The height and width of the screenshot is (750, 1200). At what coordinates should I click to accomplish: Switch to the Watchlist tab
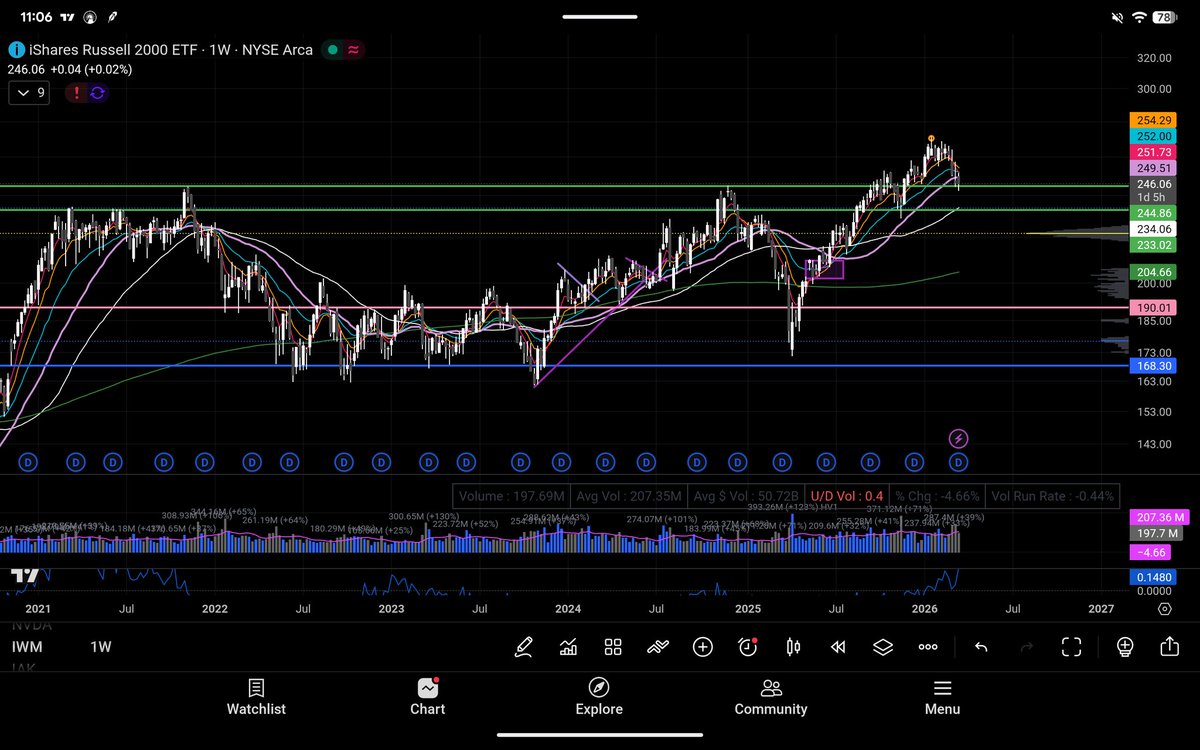pos(256,698)
